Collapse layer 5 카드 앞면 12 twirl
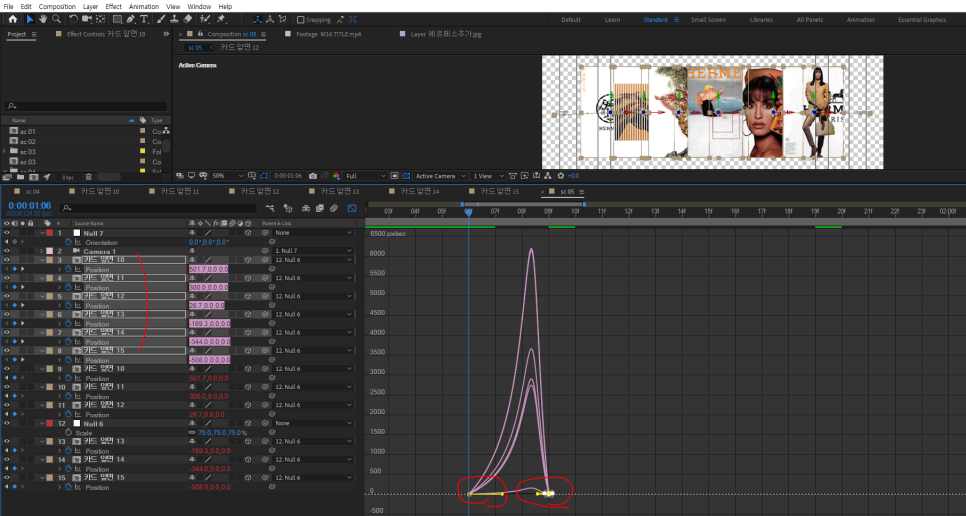Screen dimensions: 966x516 click(42, 296)
